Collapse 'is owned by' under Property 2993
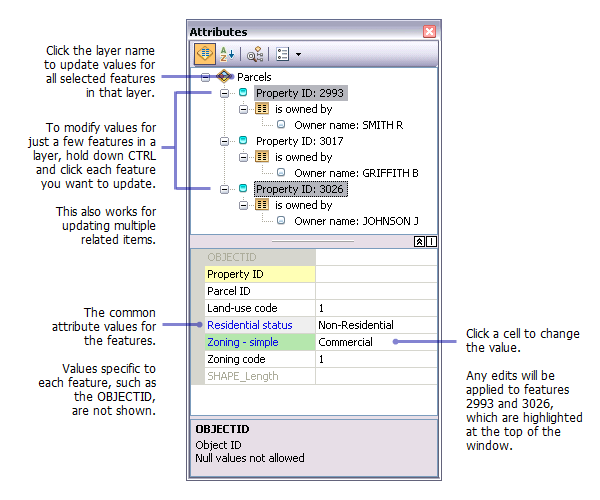Viewport: 600px width, 500px height. click(243, 109)
